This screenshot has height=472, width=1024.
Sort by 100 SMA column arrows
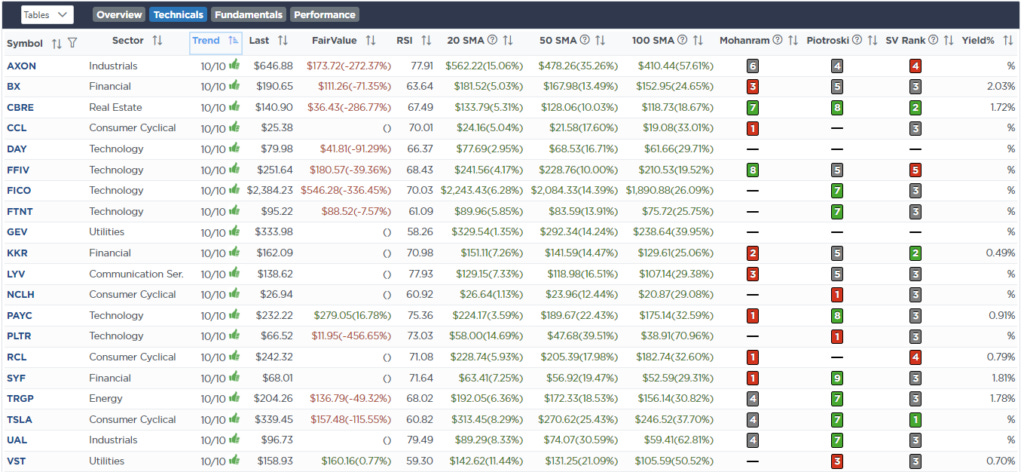click(x=697, y=40)
